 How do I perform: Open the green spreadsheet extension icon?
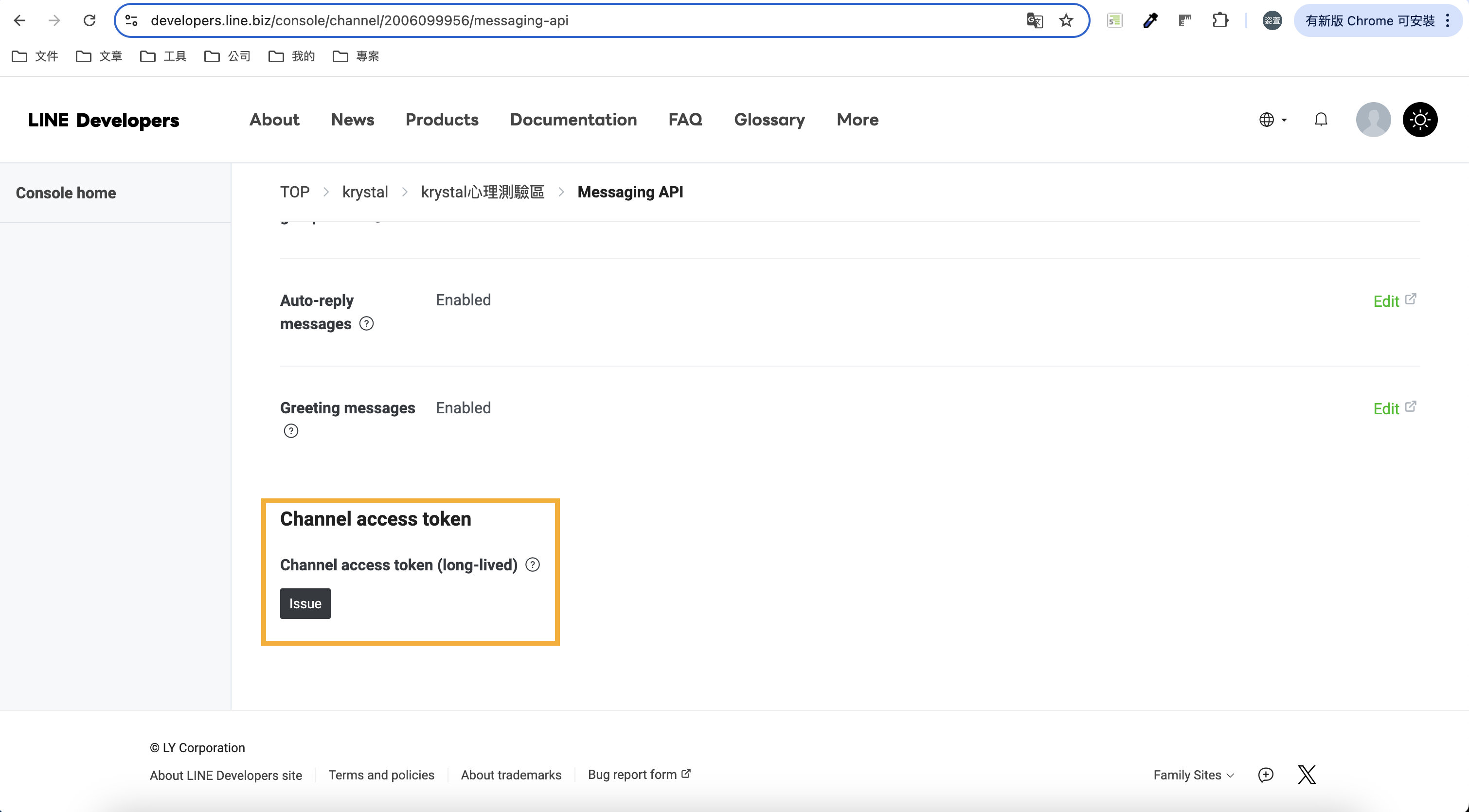1115,20
